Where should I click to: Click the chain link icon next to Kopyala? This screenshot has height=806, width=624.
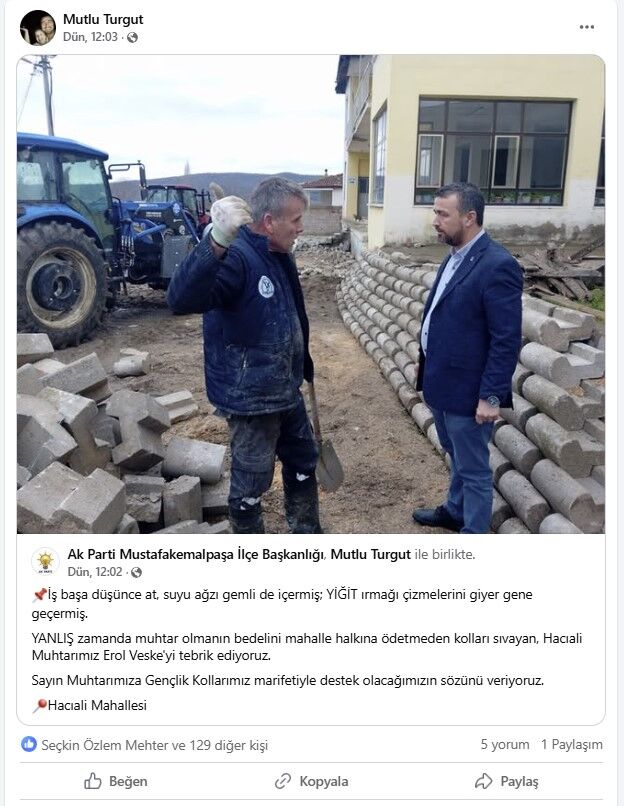[283, 781]
